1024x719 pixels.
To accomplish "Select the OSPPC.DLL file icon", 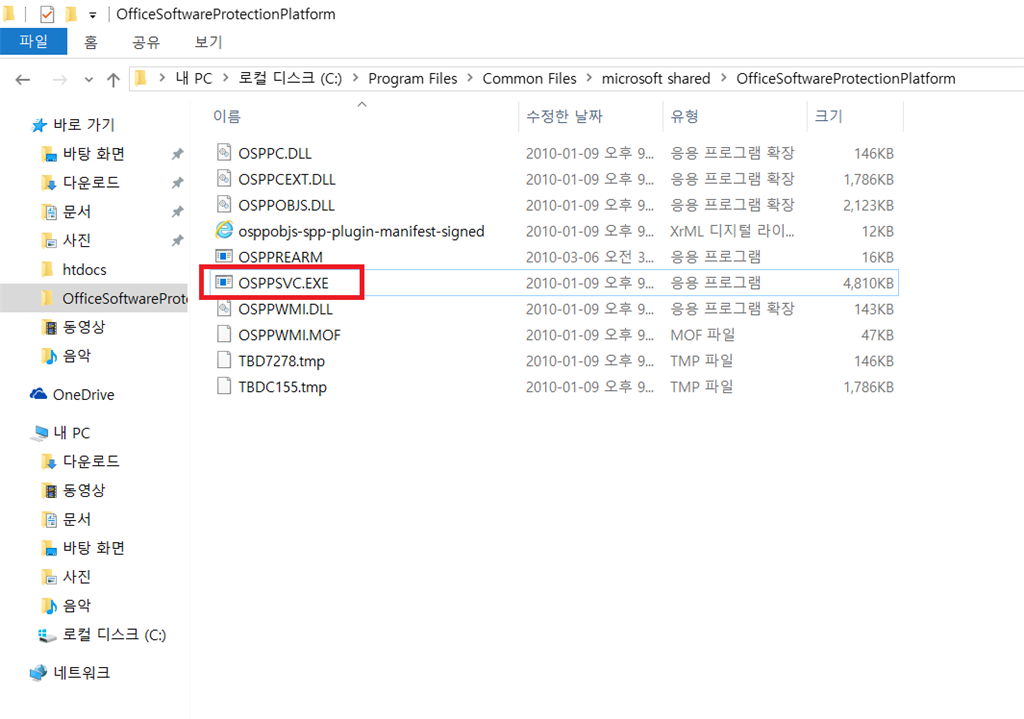I will point(224,152).
